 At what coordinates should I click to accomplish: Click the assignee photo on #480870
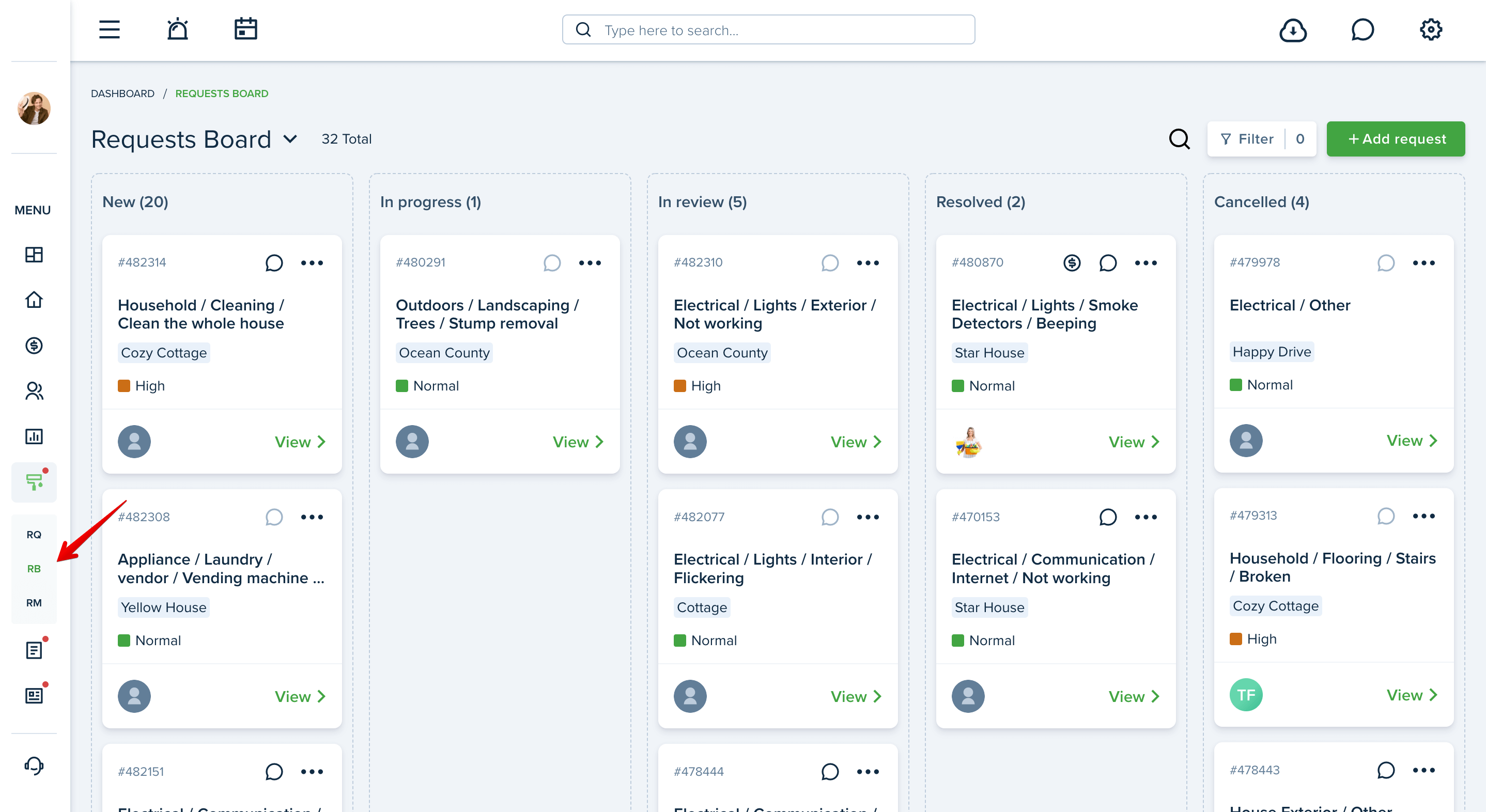[968, 442]
